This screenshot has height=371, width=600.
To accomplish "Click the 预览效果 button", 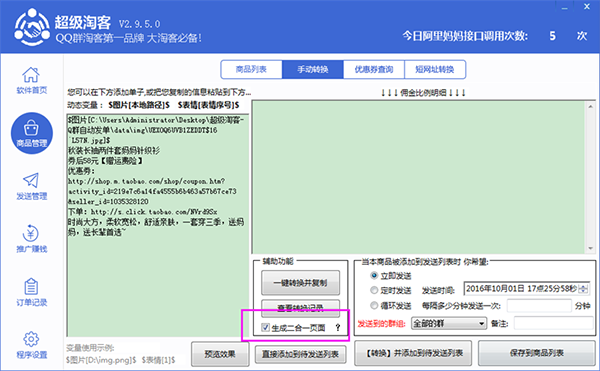I will (220, 354).
